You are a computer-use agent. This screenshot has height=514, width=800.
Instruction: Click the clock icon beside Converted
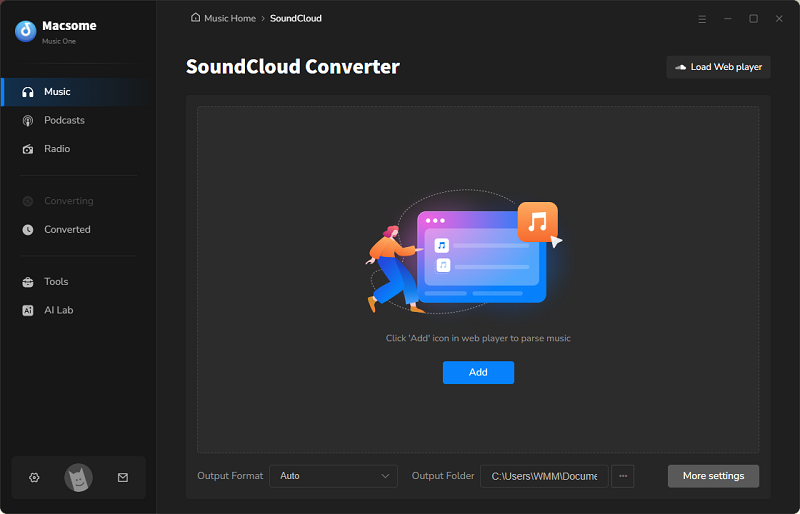coord(28,230)
